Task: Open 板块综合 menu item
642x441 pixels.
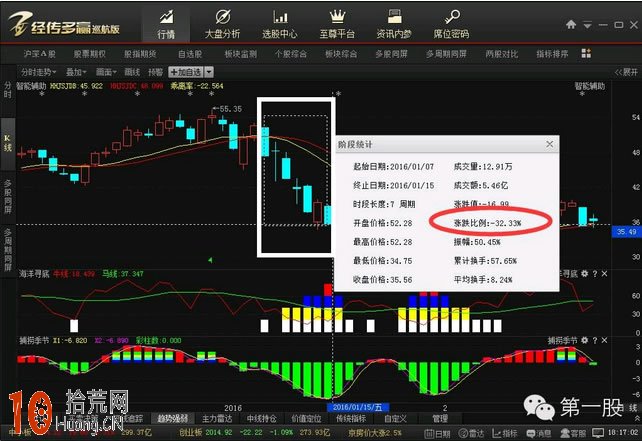Action: pos(341,54)
